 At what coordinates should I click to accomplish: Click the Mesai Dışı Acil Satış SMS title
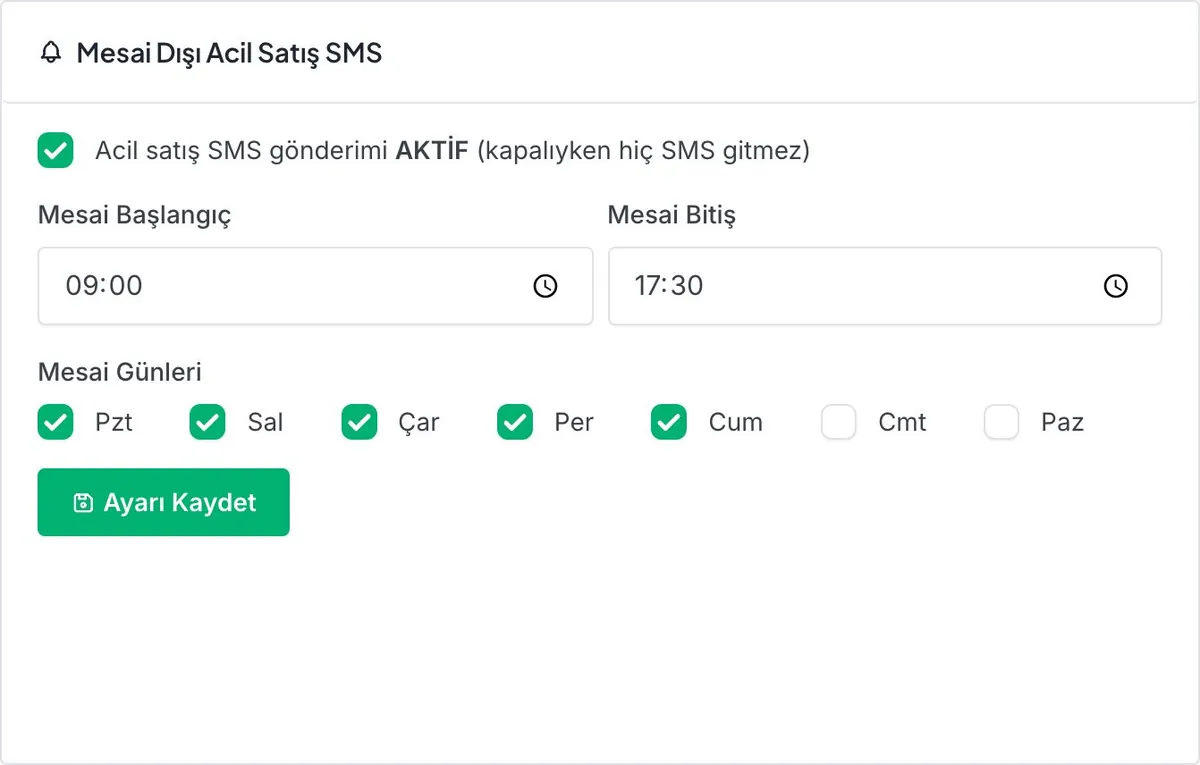[229, 53]
